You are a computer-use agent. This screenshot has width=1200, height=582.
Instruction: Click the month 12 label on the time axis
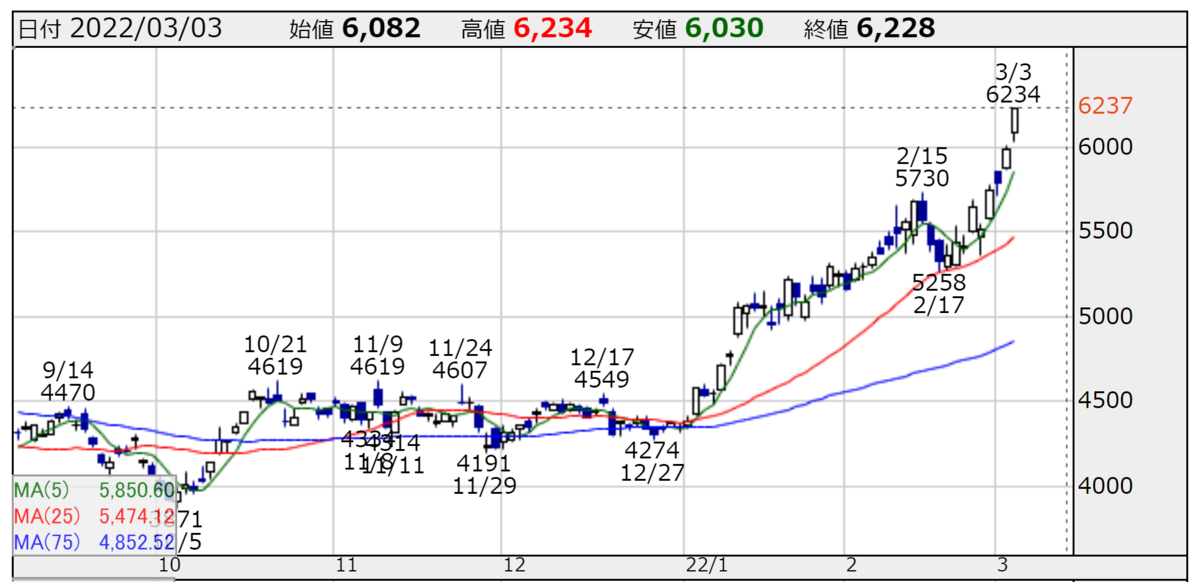pos(515,566)
